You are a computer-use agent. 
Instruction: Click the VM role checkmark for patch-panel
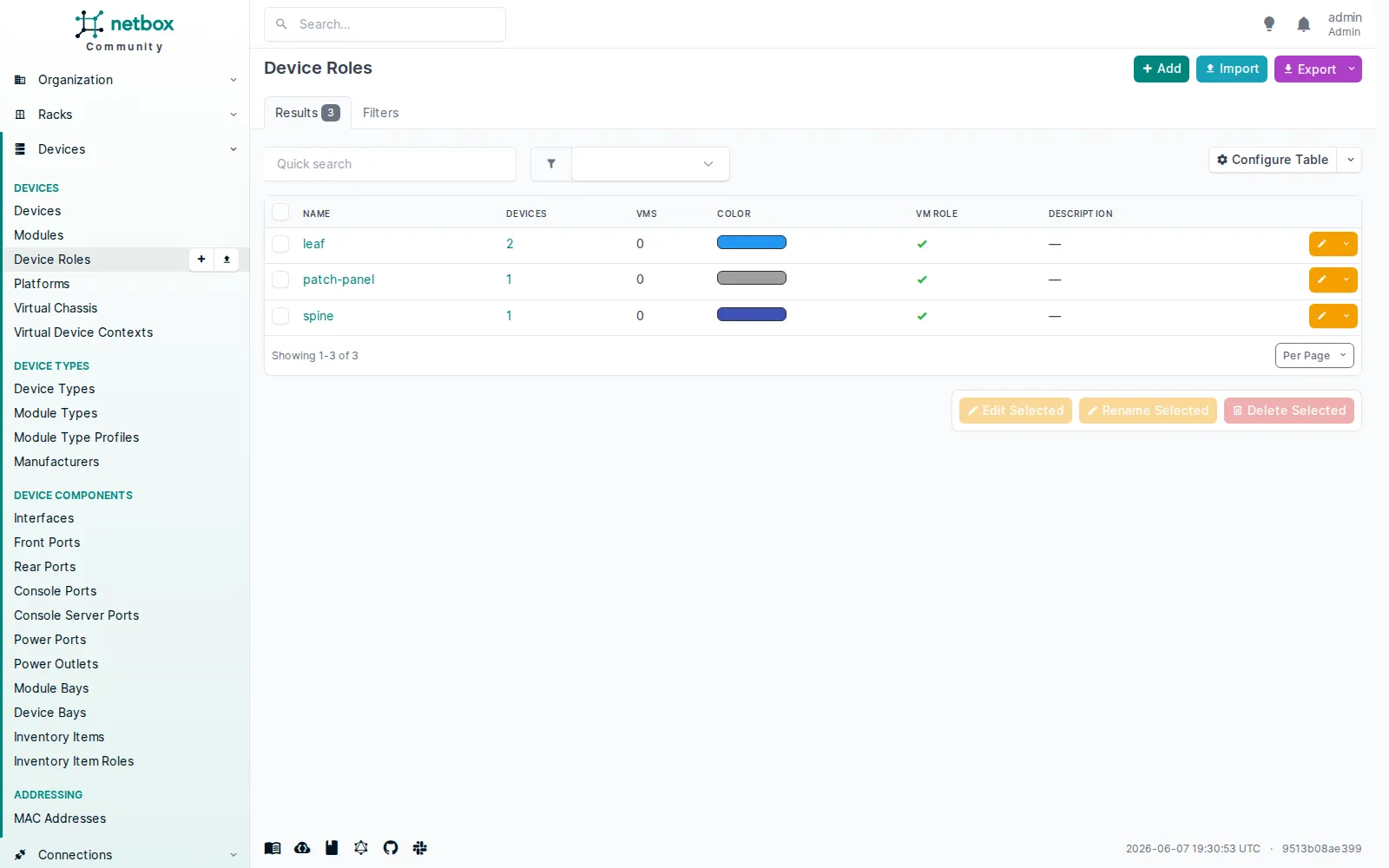coord(922,279)
